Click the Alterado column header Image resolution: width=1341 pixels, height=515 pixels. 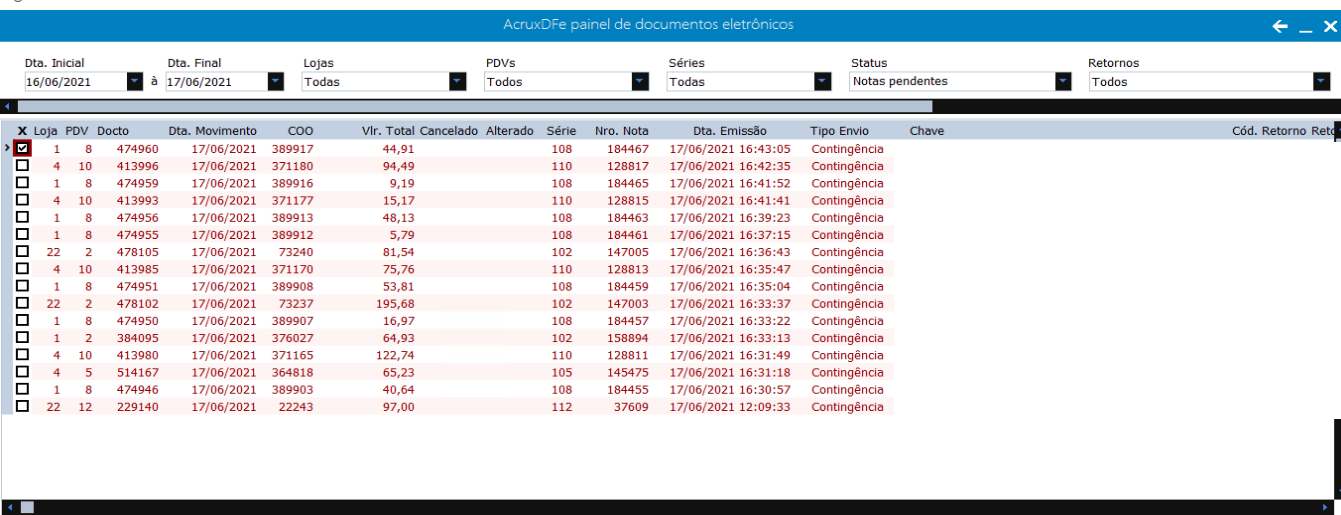(510, 131)
